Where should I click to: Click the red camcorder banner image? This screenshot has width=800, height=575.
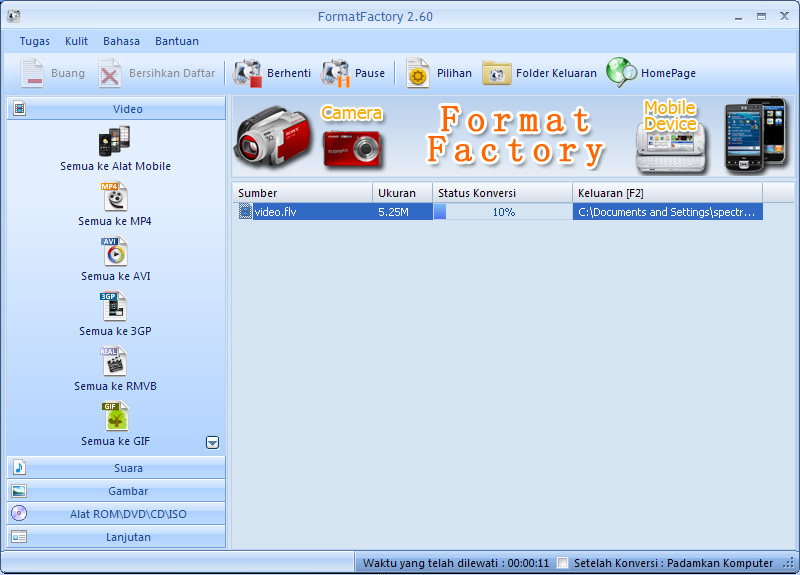pyautogui.click(x=273, y=136)
